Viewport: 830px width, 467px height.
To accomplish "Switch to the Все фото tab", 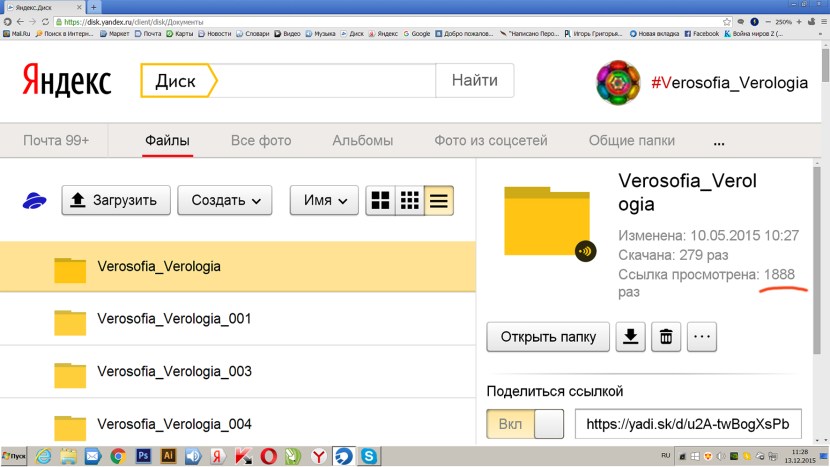I will pyautogui.click(x=261, y=141).
